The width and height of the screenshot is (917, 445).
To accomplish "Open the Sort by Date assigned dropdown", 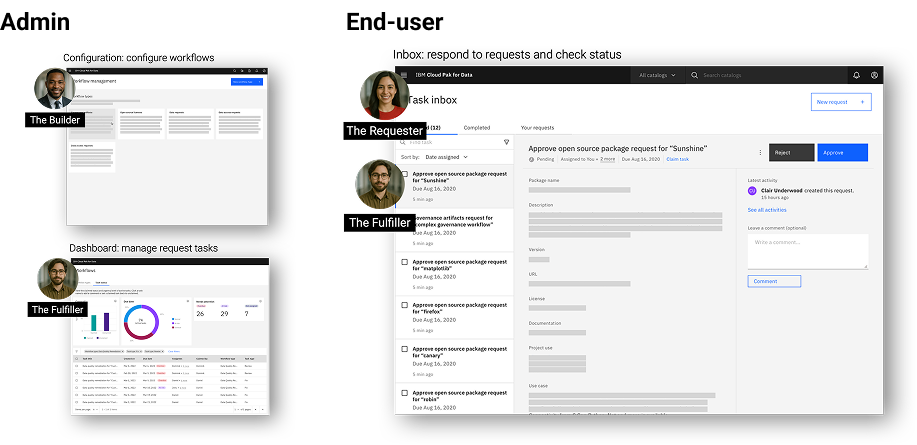I will (446, 157).
